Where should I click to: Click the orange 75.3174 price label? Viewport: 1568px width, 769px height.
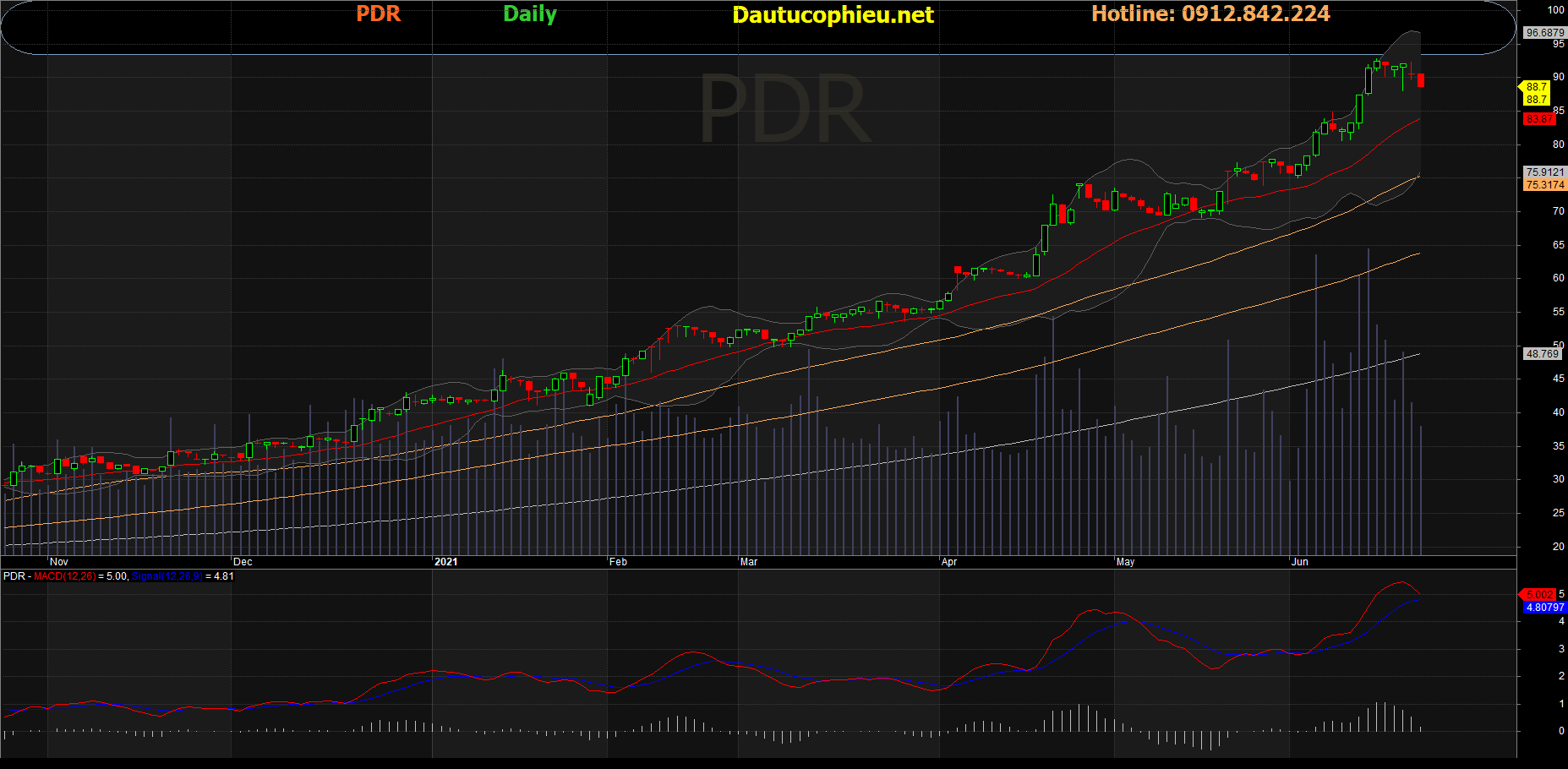[x=1544, y=185]
